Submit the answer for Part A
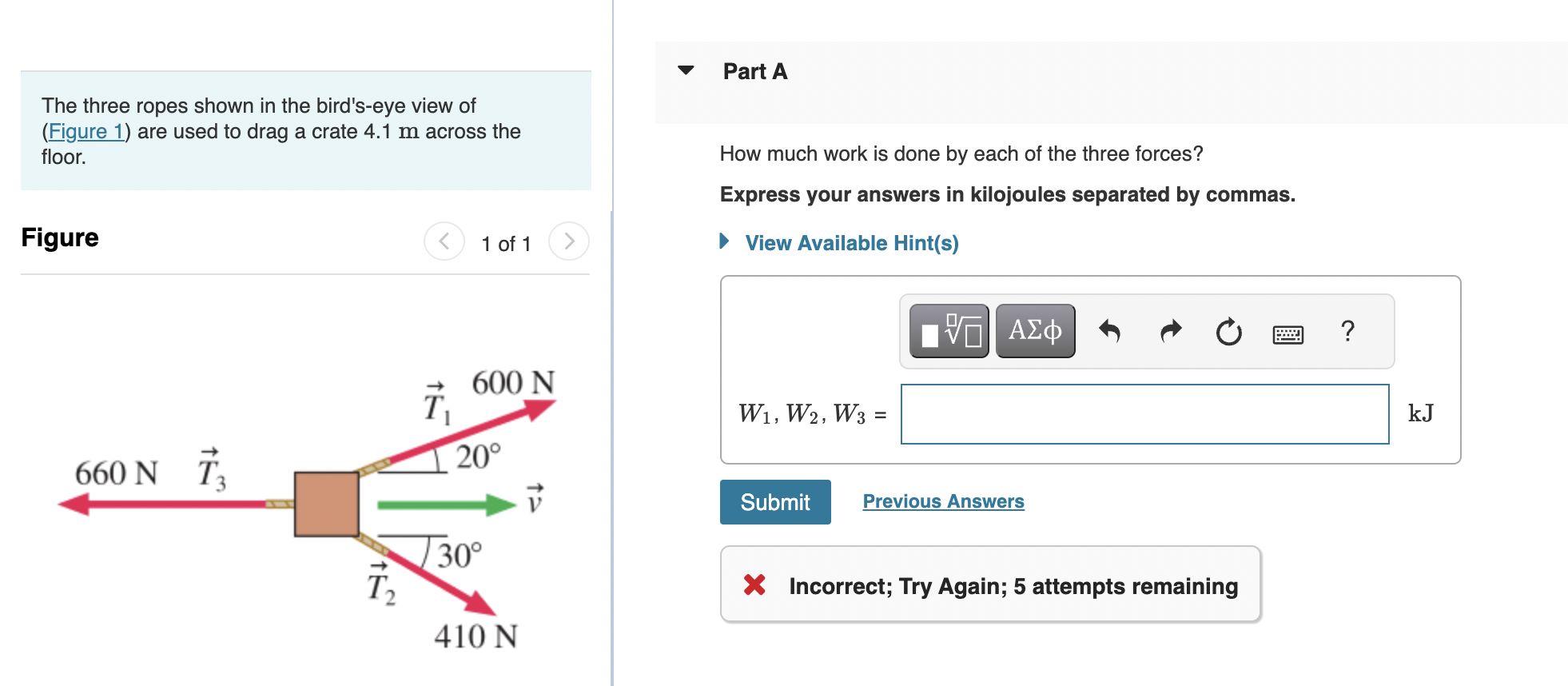This screenshot has width=1568, height=686. pyautogui.click(x=774, y=501)
